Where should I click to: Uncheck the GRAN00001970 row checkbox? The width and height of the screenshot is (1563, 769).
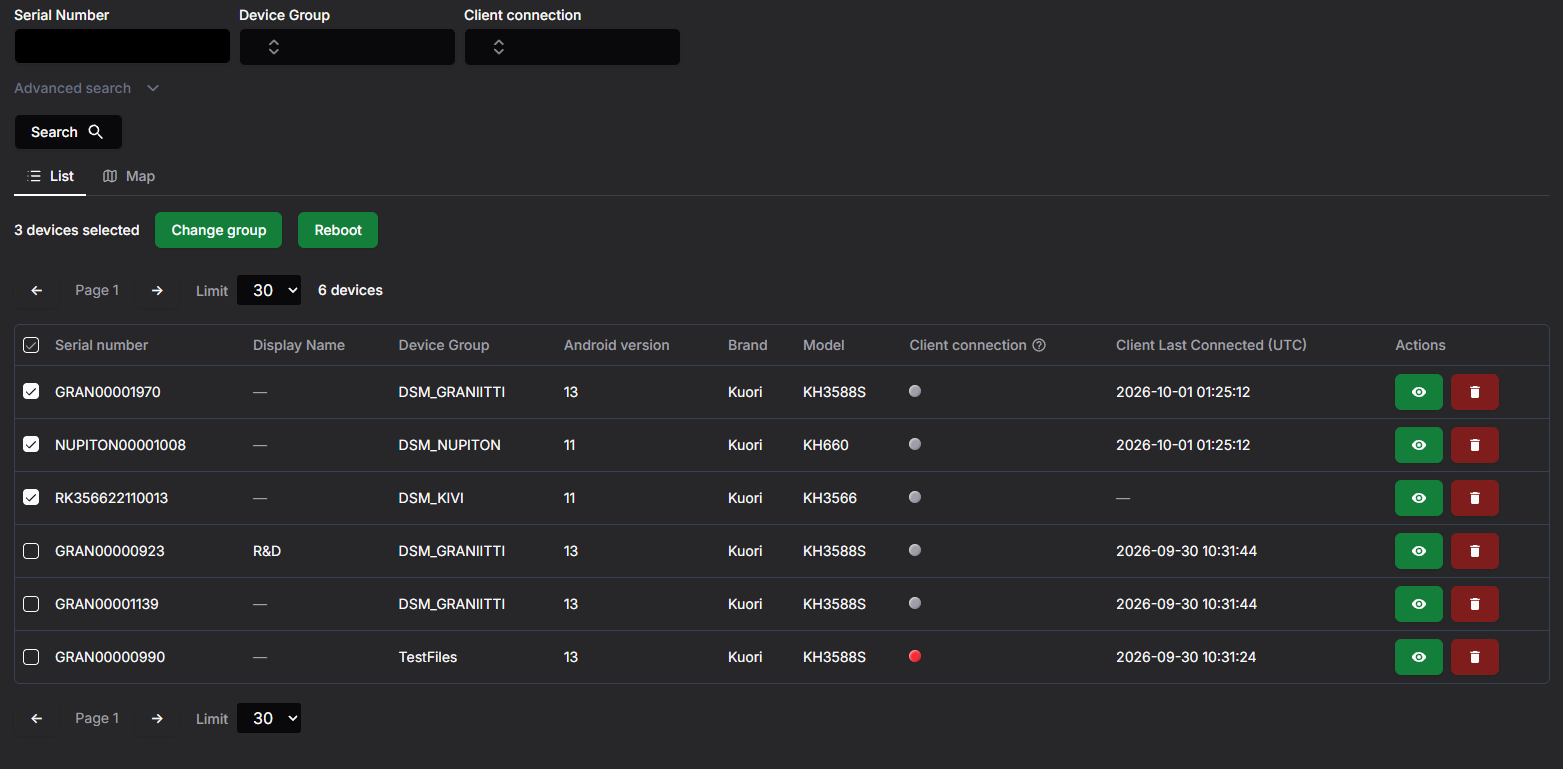(31, 391)
